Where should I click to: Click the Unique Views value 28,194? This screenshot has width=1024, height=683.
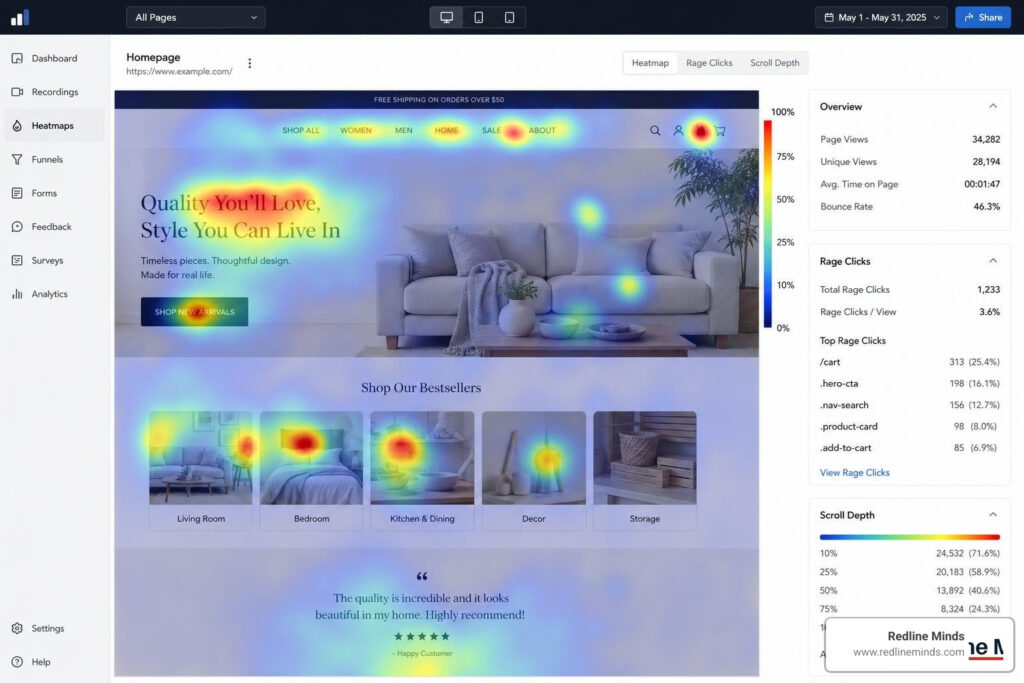click(x=986, y=161)
